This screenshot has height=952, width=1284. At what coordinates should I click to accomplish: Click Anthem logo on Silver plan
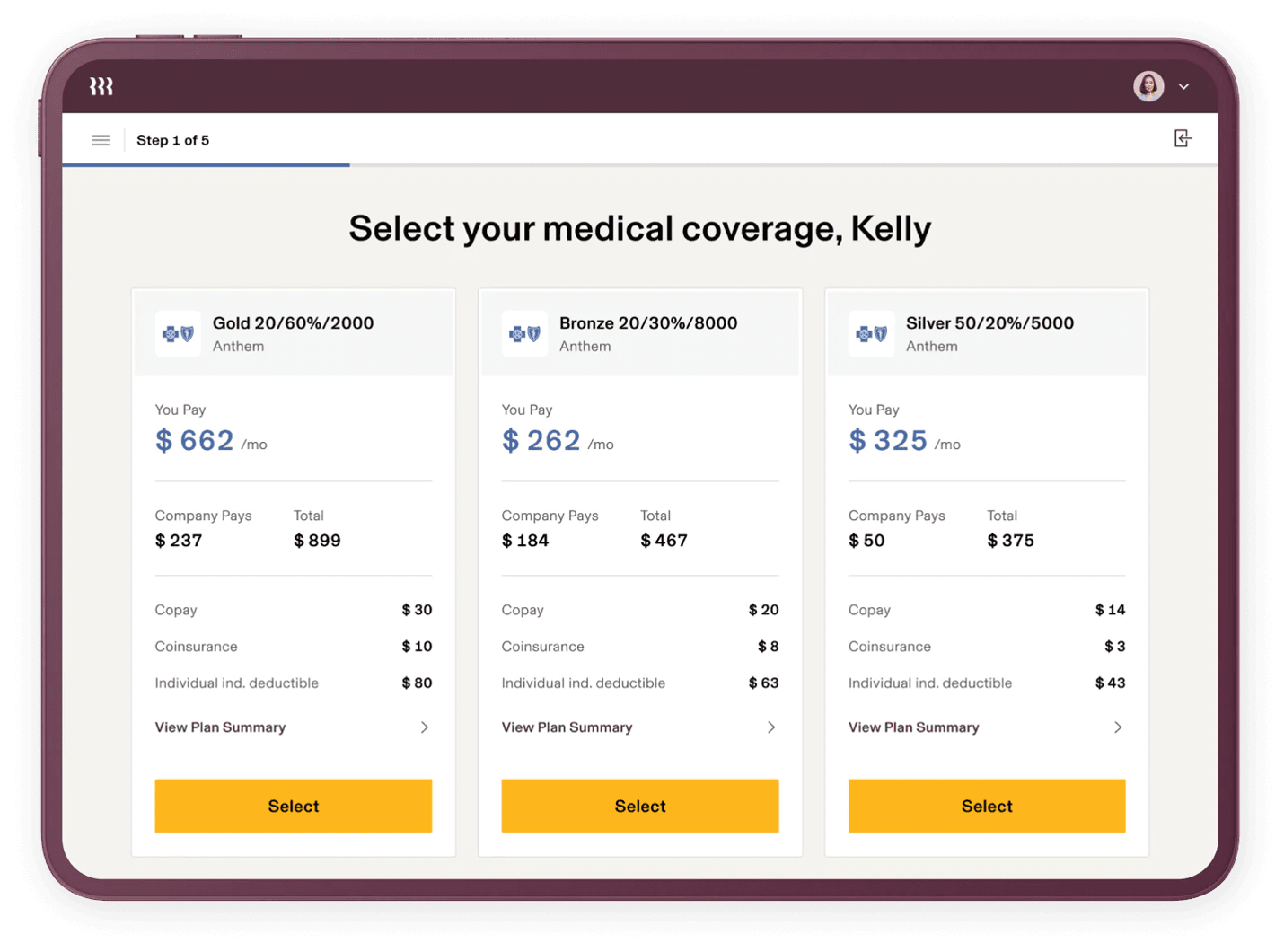click(871, 334)
